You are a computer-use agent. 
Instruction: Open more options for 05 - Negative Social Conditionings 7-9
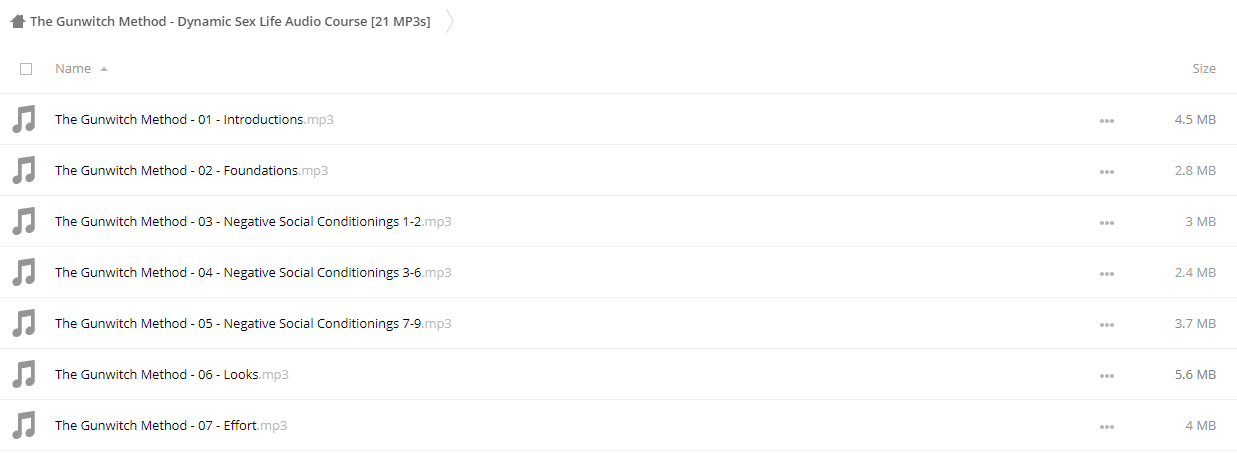click(1106, 324)
